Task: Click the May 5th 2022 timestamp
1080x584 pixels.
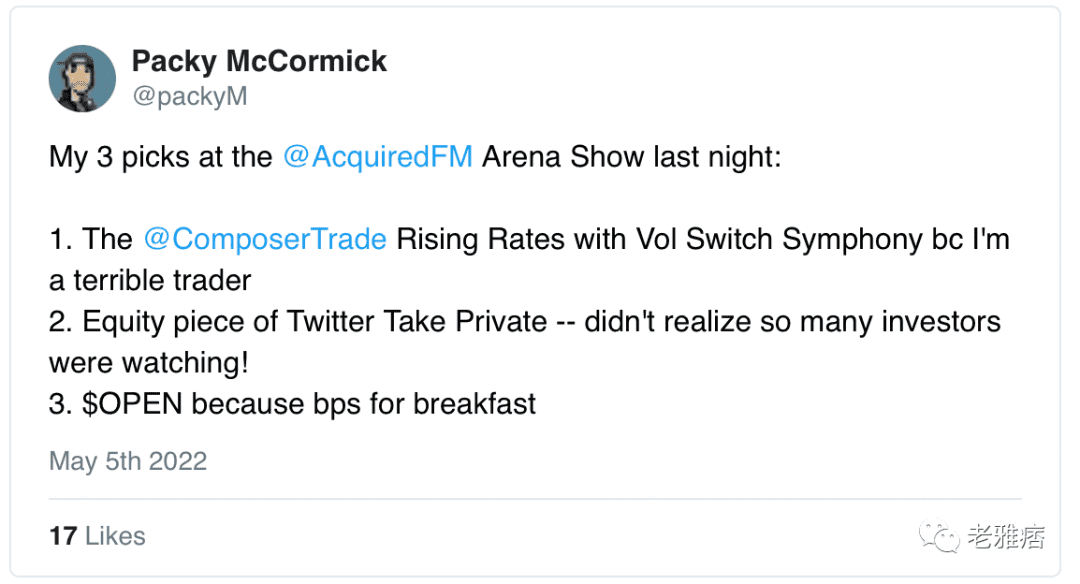Action: [x=128, y=461]
